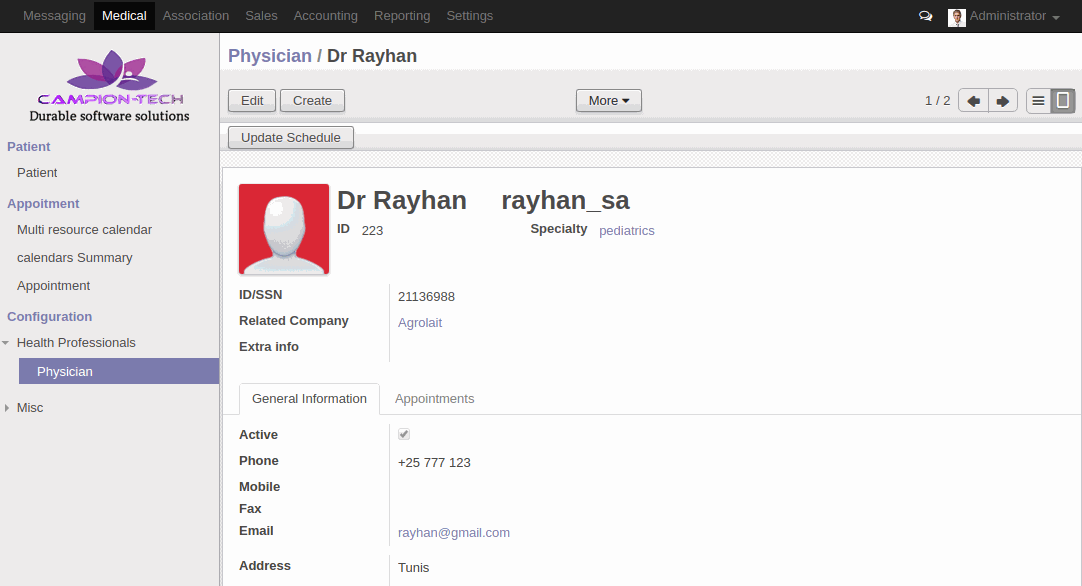Open the More dropdown menu
This screenshot has width=1082, height=586.
click(x=609, y=101)
